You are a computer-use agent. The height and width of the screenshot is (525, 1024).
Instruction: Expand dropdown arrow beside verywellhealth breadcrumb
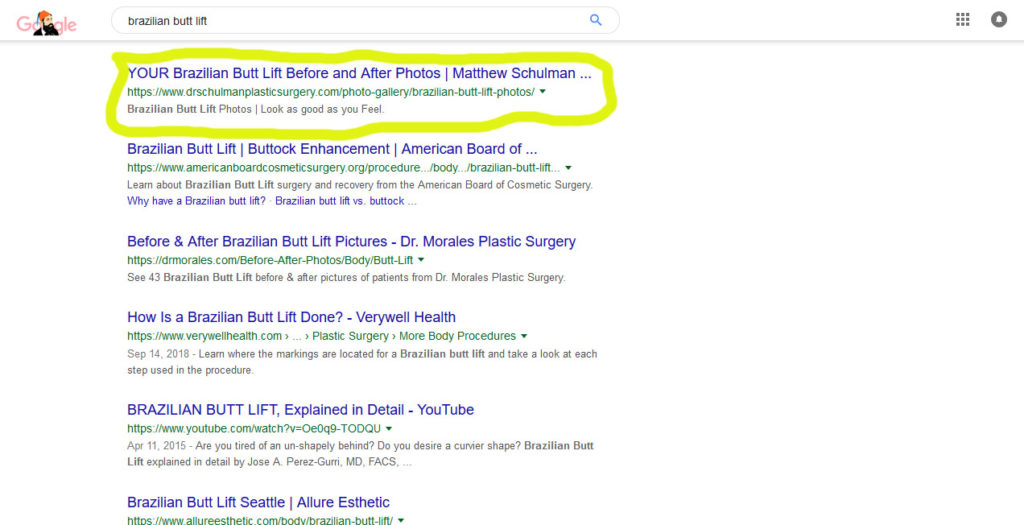524,336
